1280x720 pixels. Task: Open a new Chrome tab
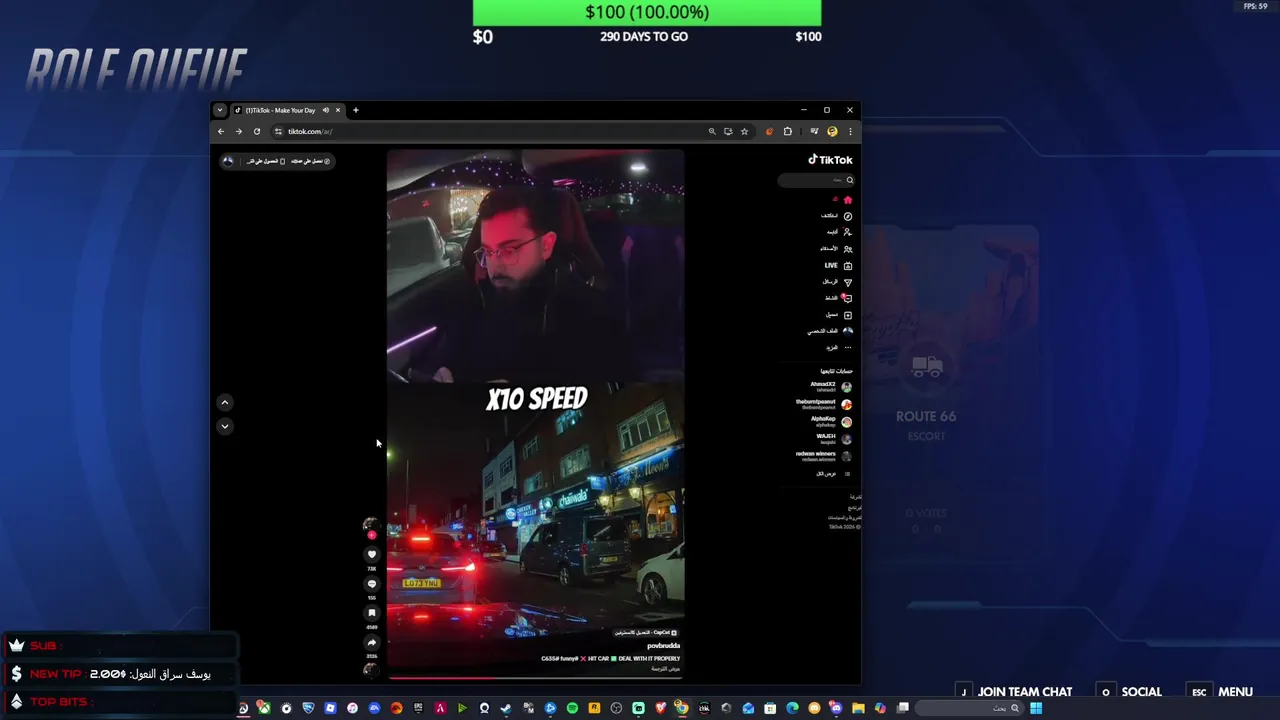[356, 110]
